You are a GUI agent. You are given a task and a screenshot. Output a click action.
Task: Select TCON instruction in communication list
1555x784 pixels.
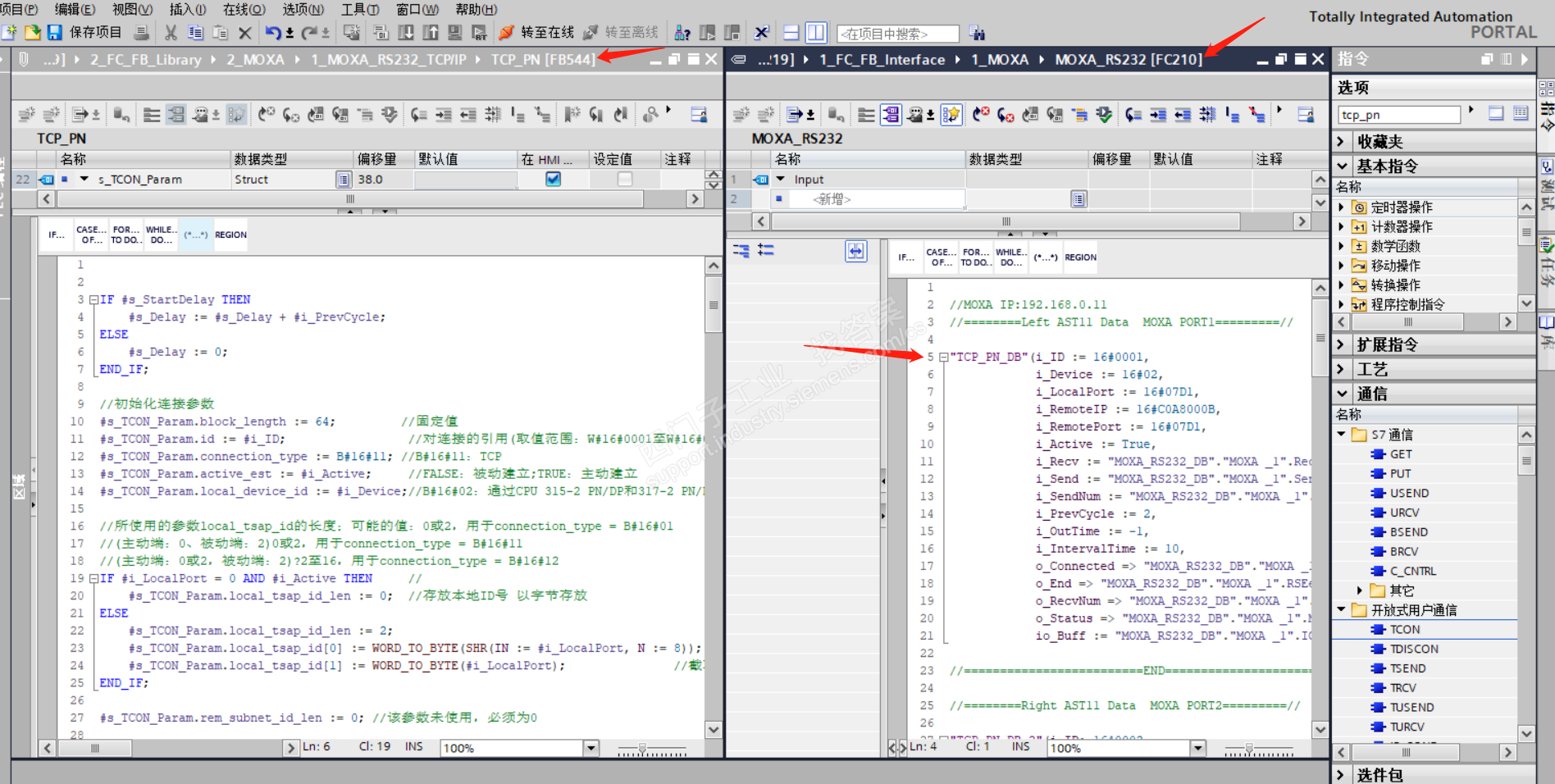[1404, 630]
